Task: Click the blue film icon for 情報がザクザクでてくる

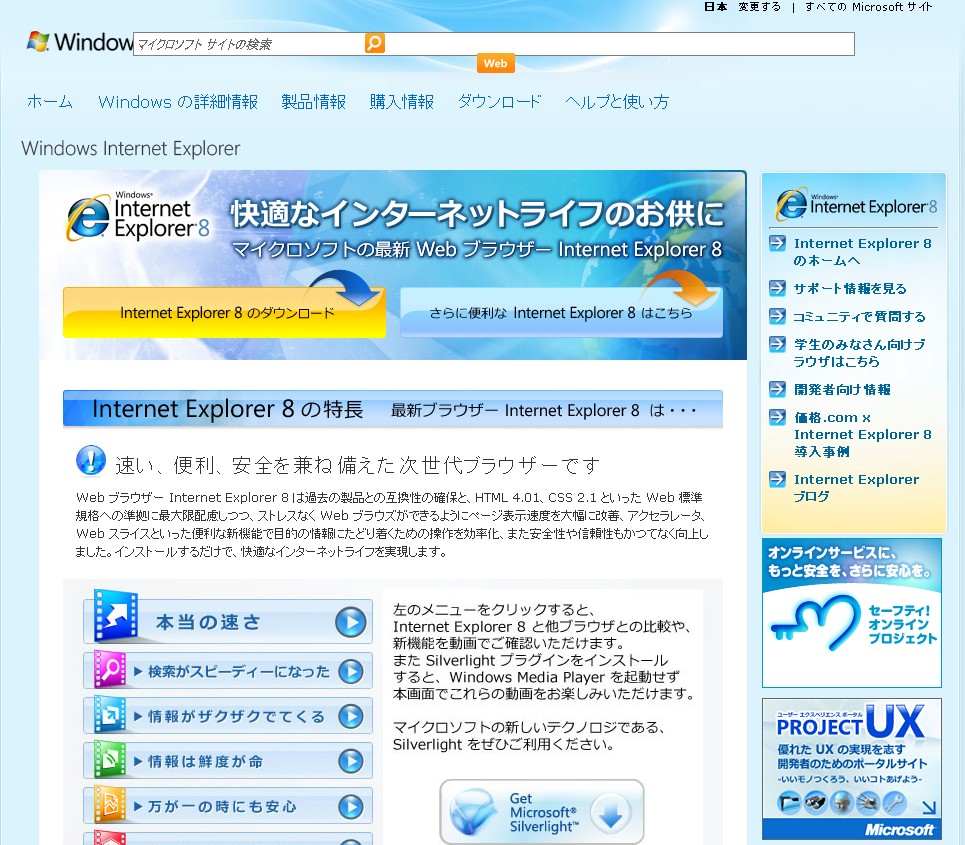Action: (x=110, y=714)
